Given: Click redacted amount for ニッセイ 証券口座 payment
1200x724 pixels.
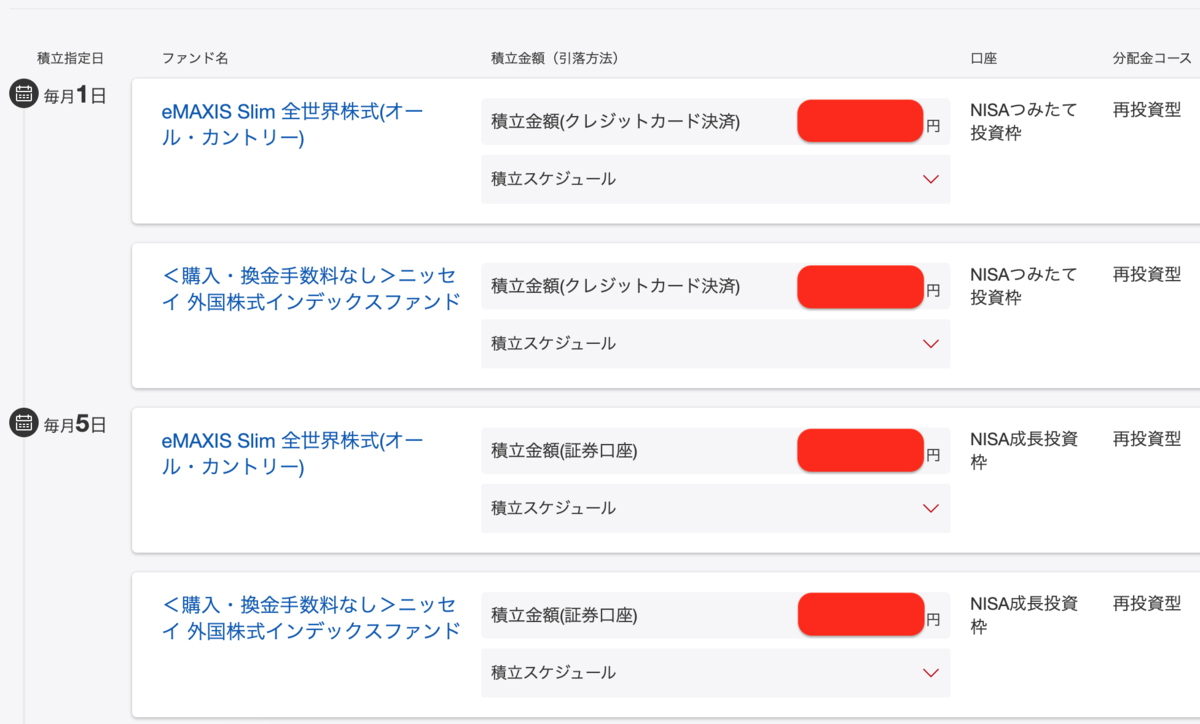Looking at the screenshot, I should tap(860, 614).
